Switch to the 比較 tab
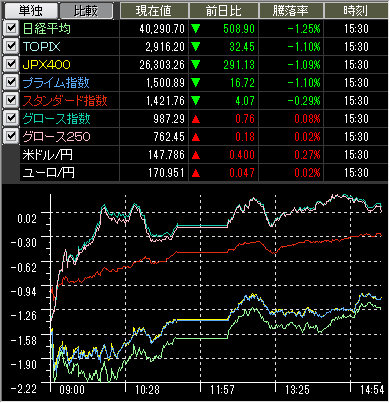The image size is (390, 403). (86, 11)
